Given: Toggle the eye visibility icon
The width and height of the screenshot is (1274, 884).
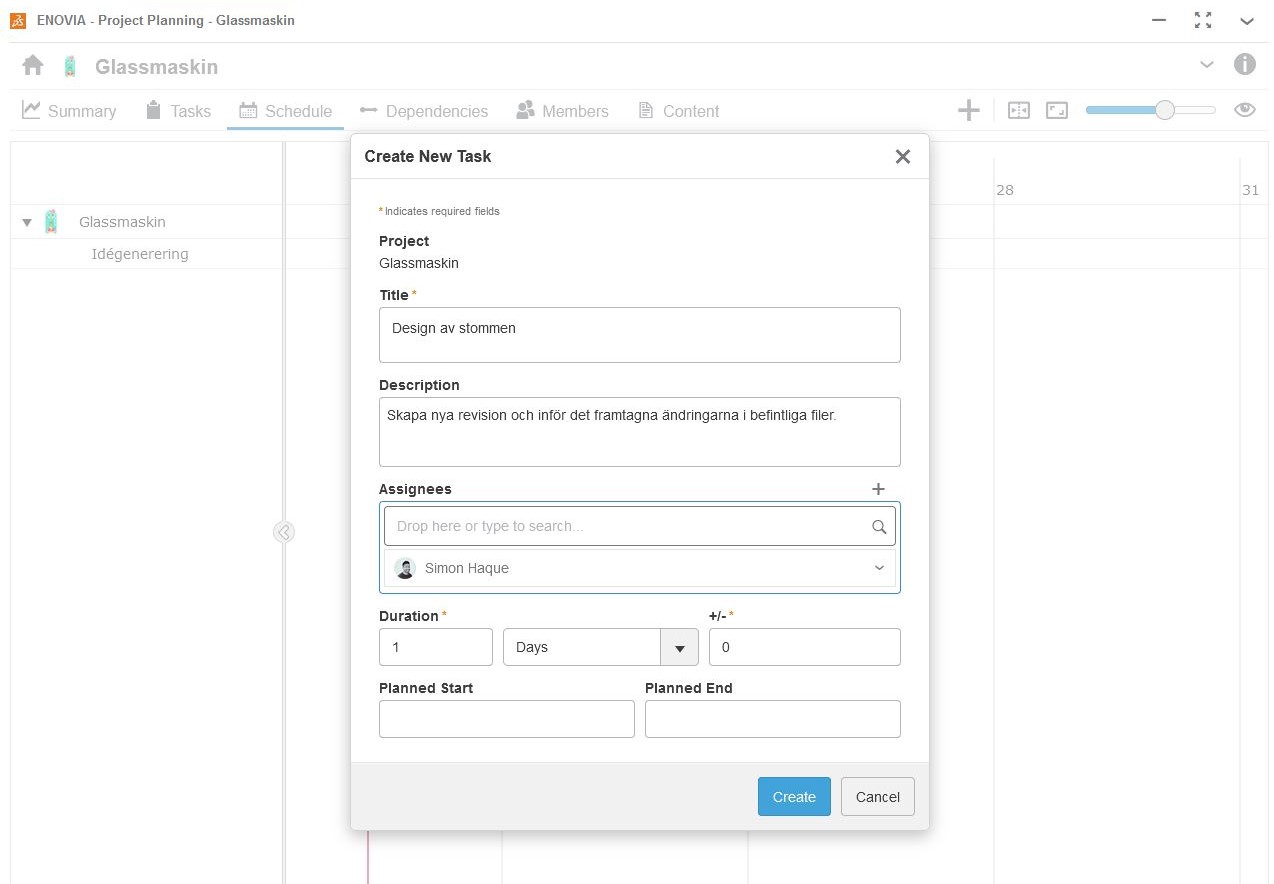Looking at the screenshot, I should tap(1244, 111).
